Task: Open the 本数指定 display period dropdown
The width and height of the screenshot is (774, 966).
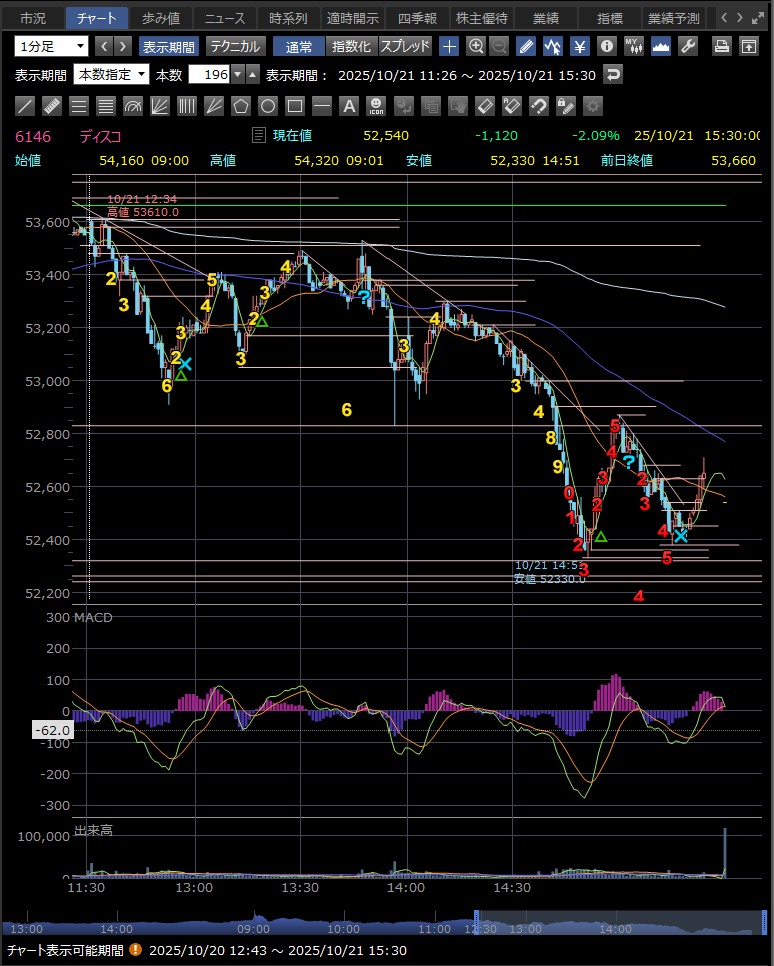Action: pyautogui.click(x=112, y=74)
